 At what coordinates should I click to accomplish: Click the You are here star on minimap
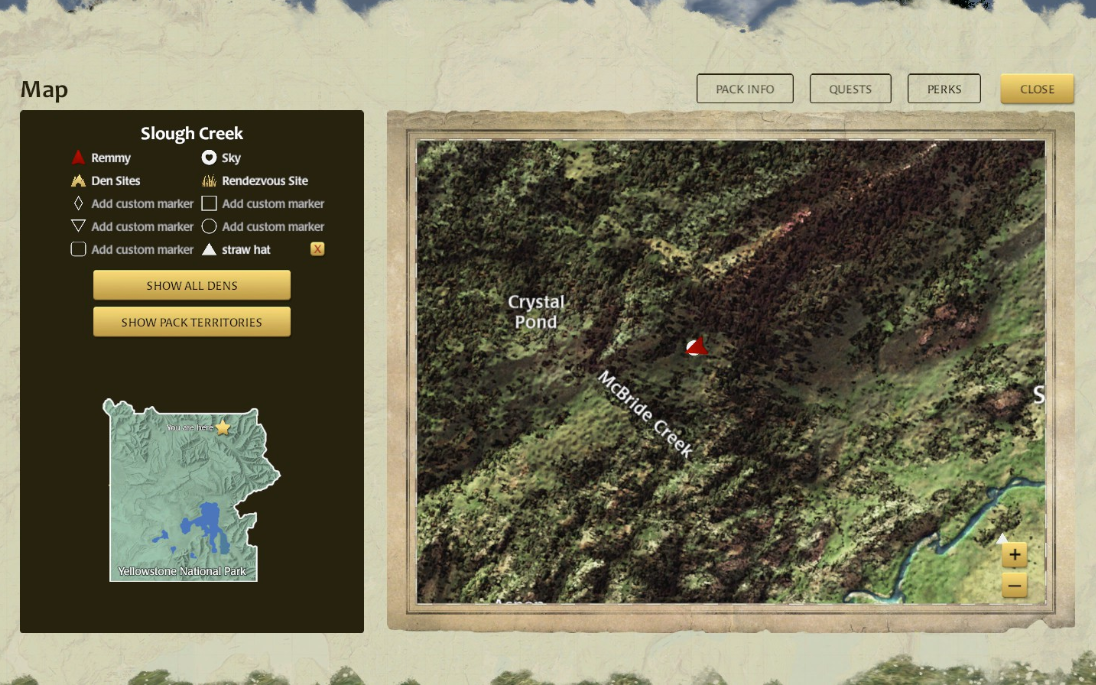pos(222,427)
